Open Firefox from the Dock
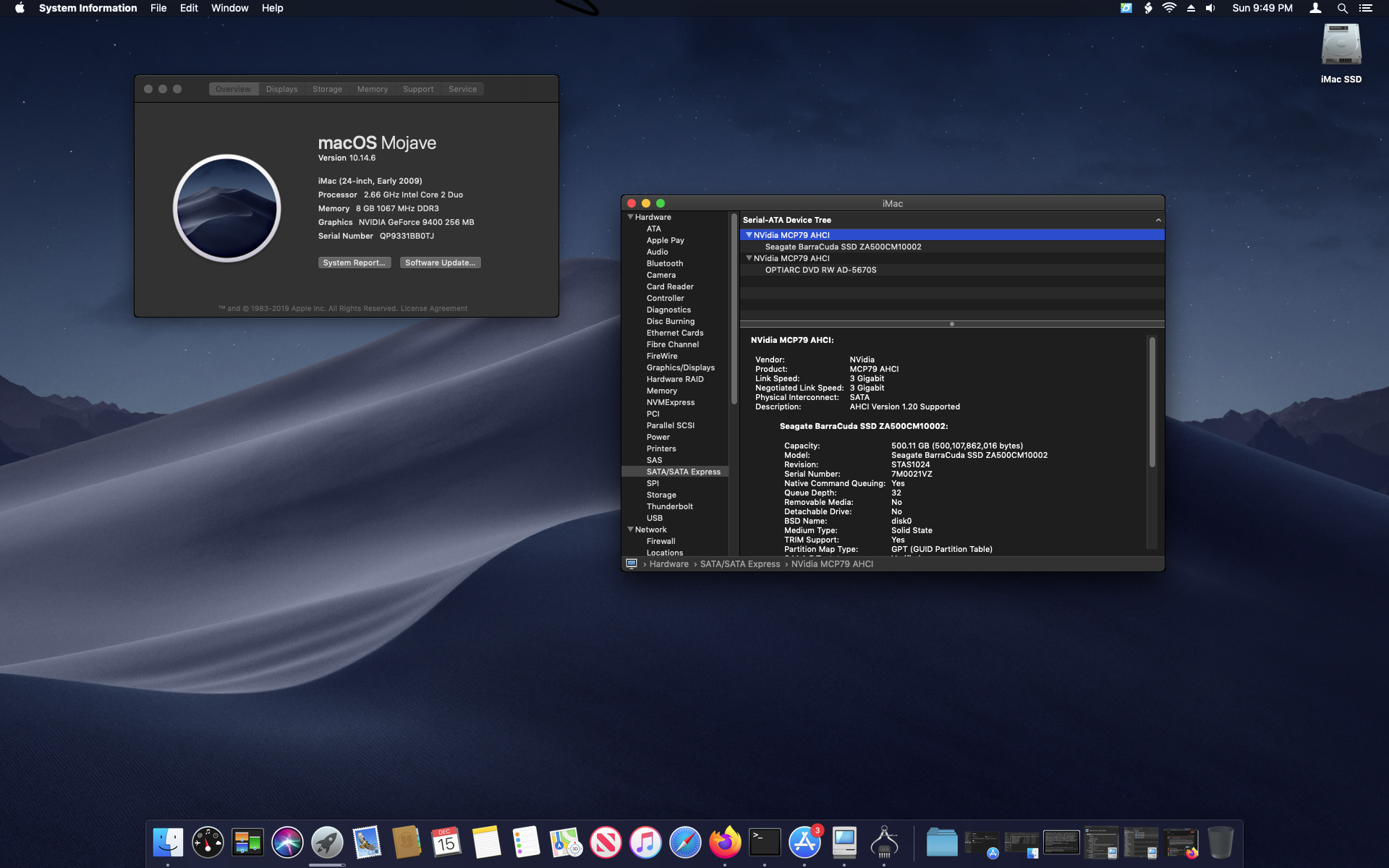 click(x=725, y=843)
